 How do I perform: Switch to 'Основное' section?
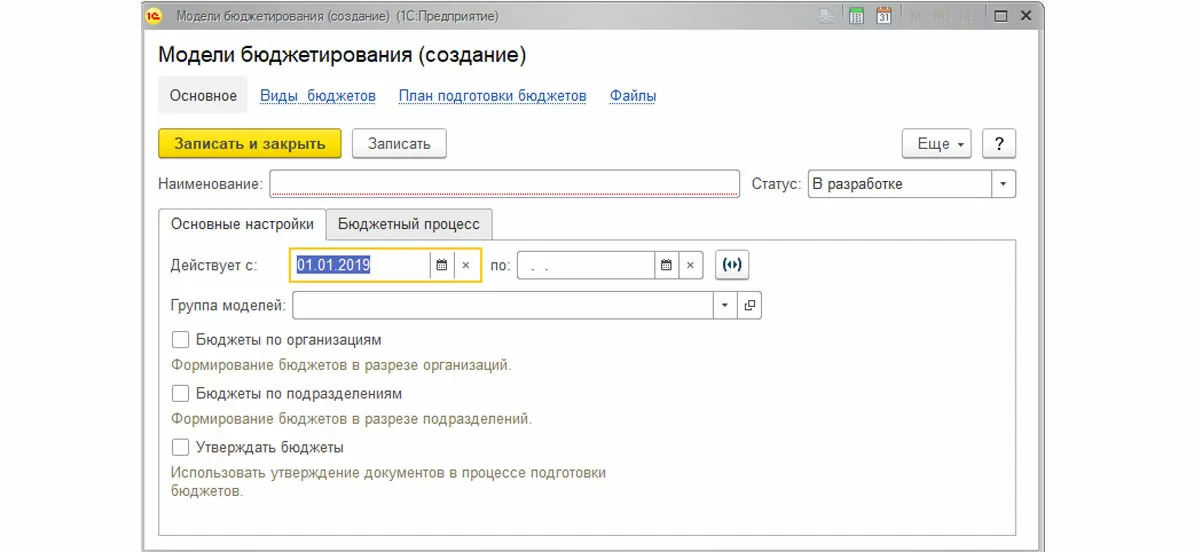pos(203,96)
